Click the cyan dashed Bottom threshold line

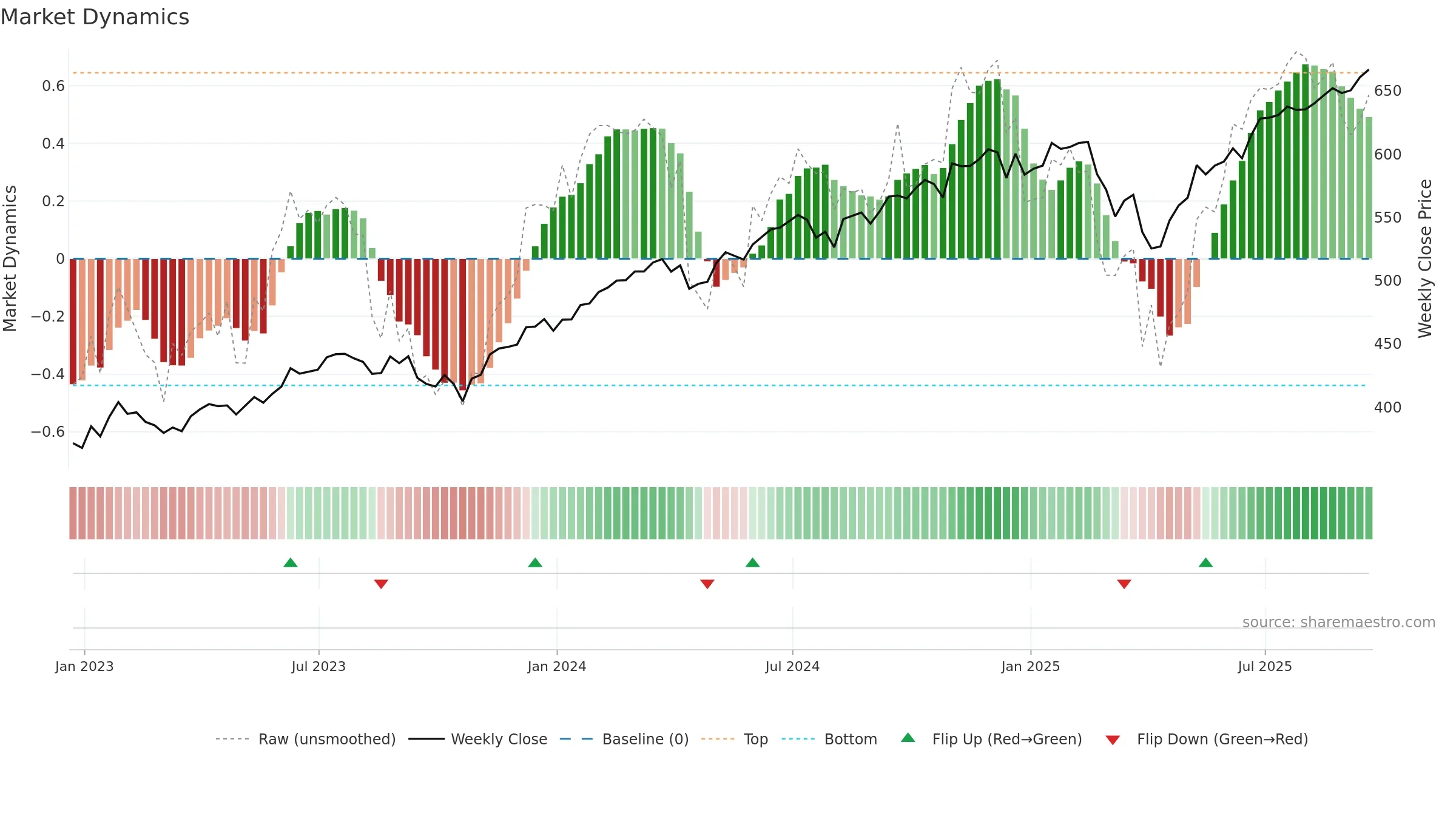pyautogui.click(x=721, y=385)
